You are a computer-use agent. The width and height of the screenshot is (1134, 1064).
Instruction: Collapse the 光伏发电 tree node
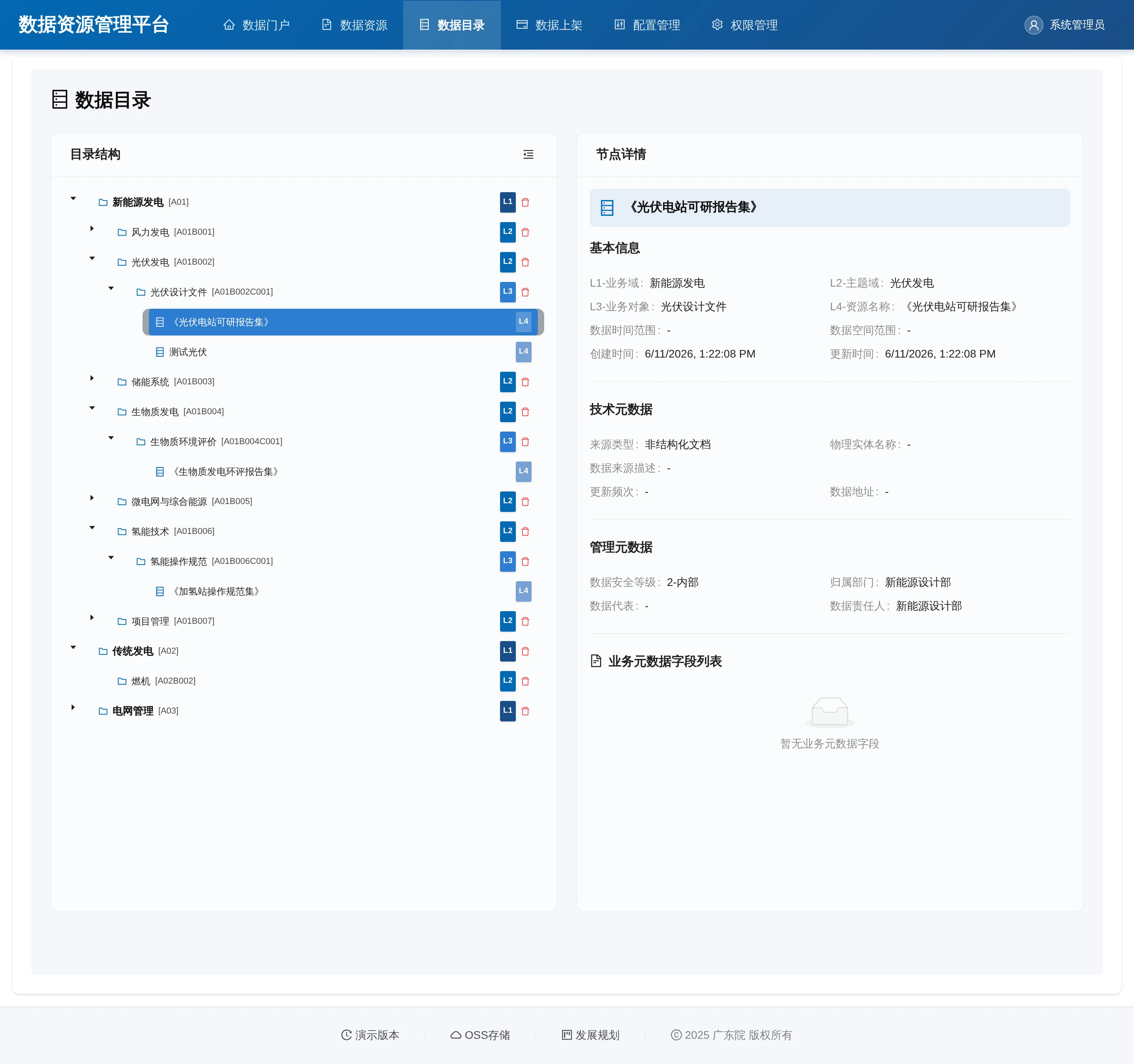point(92,258)
